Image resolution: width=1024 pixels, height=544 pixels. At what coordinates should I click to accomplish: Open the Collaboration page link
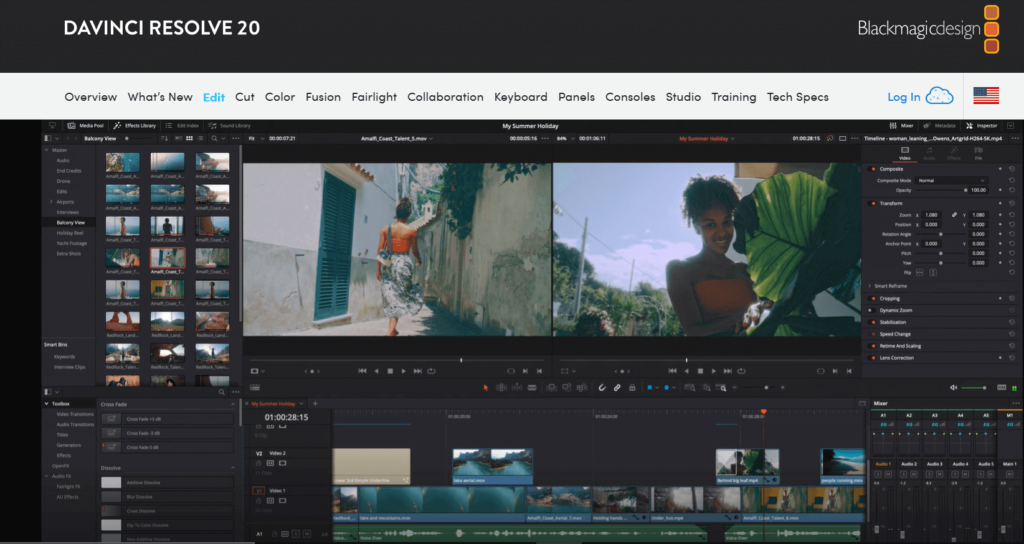coord(445,97)
